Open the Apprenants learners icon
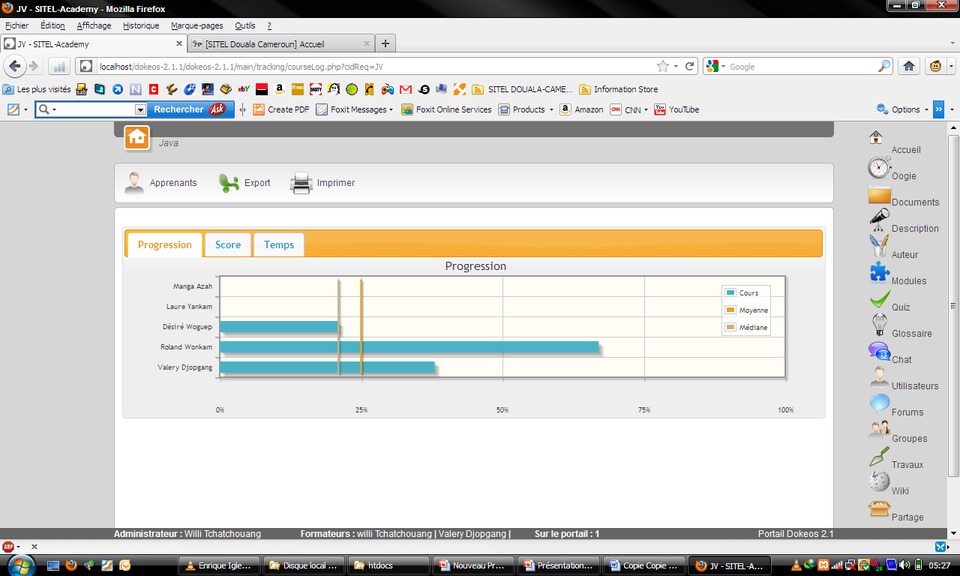Image resolution: width=960 pixels, height=576 pixels. pyautogui.click(x=134, y=183)
